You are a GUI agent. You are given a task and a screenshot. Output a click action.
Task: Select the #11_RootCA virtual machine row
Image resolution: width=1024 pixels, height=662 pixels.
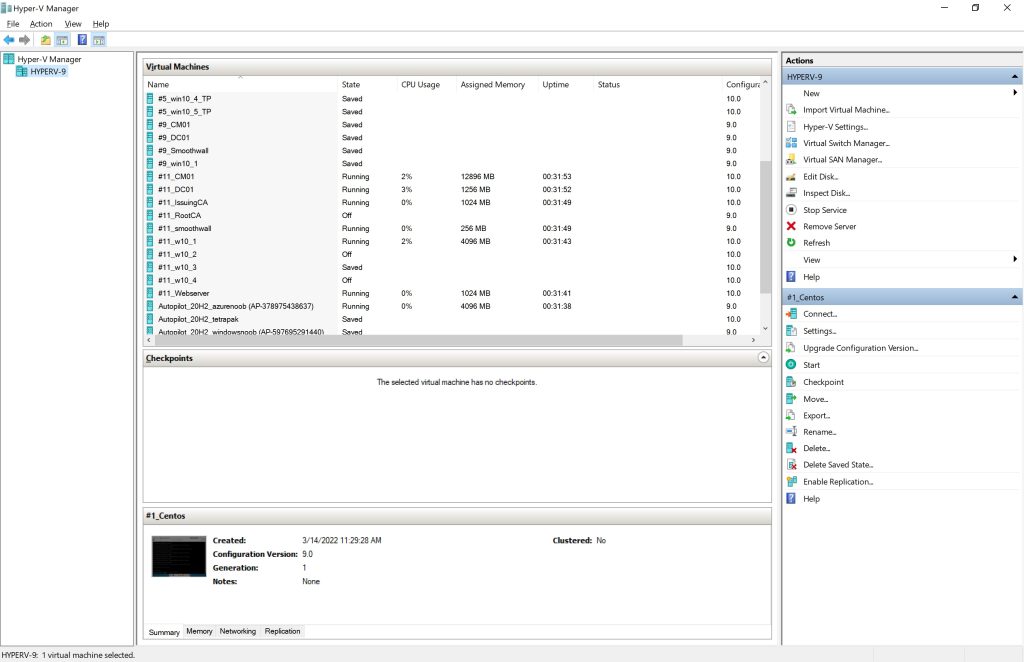coord(451,215)
